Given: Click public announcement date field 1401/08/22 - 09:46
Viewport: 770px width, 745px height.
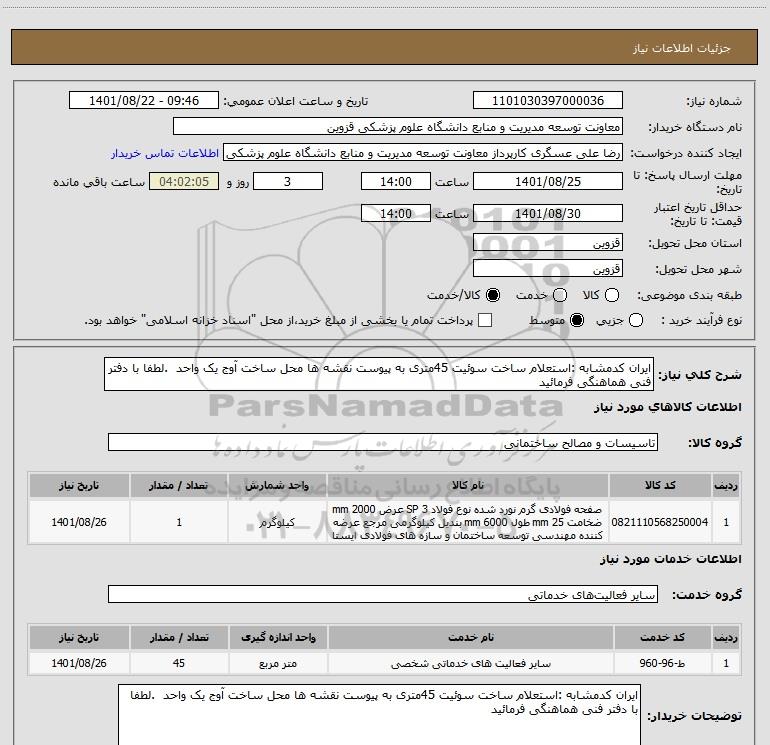Looking at the screenshot, I should tap(144, 101).
